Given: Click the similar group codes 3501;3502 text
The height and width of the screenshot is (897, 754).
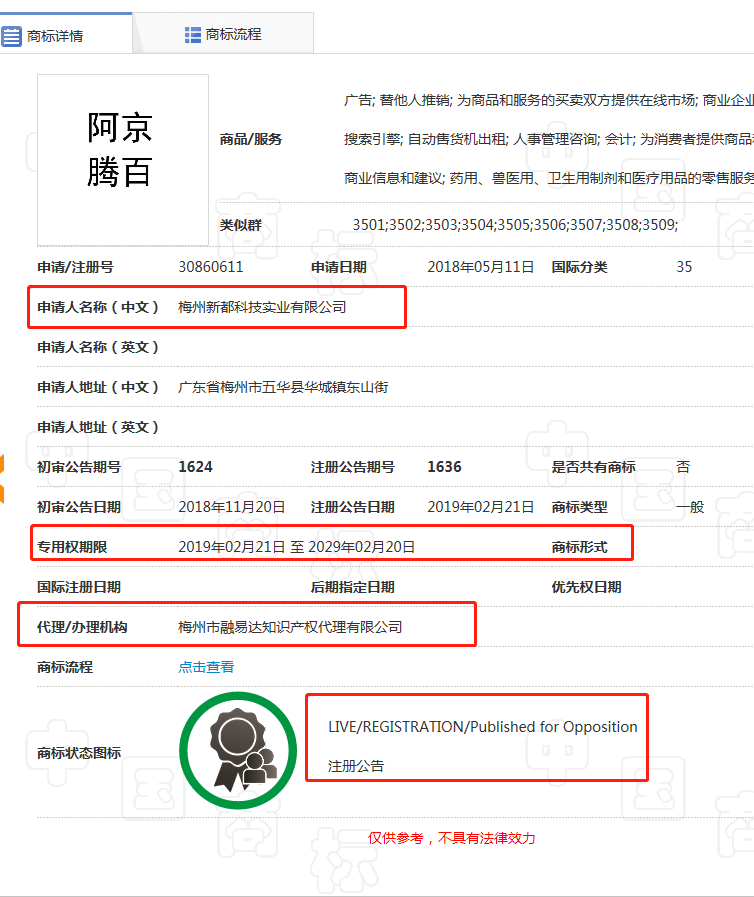Looking at the screenshot, I should coord(515,225).
